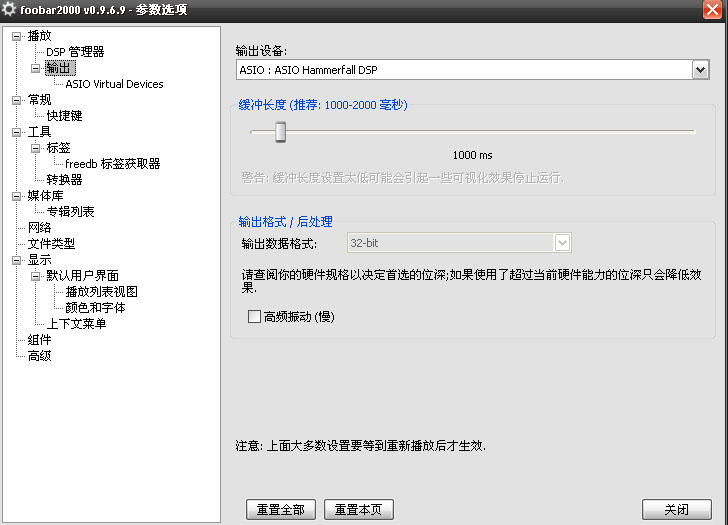Viewport: 728px width, 525px height.
Task: Click the 重置全部 button
Action: click(x=281, y=510)
